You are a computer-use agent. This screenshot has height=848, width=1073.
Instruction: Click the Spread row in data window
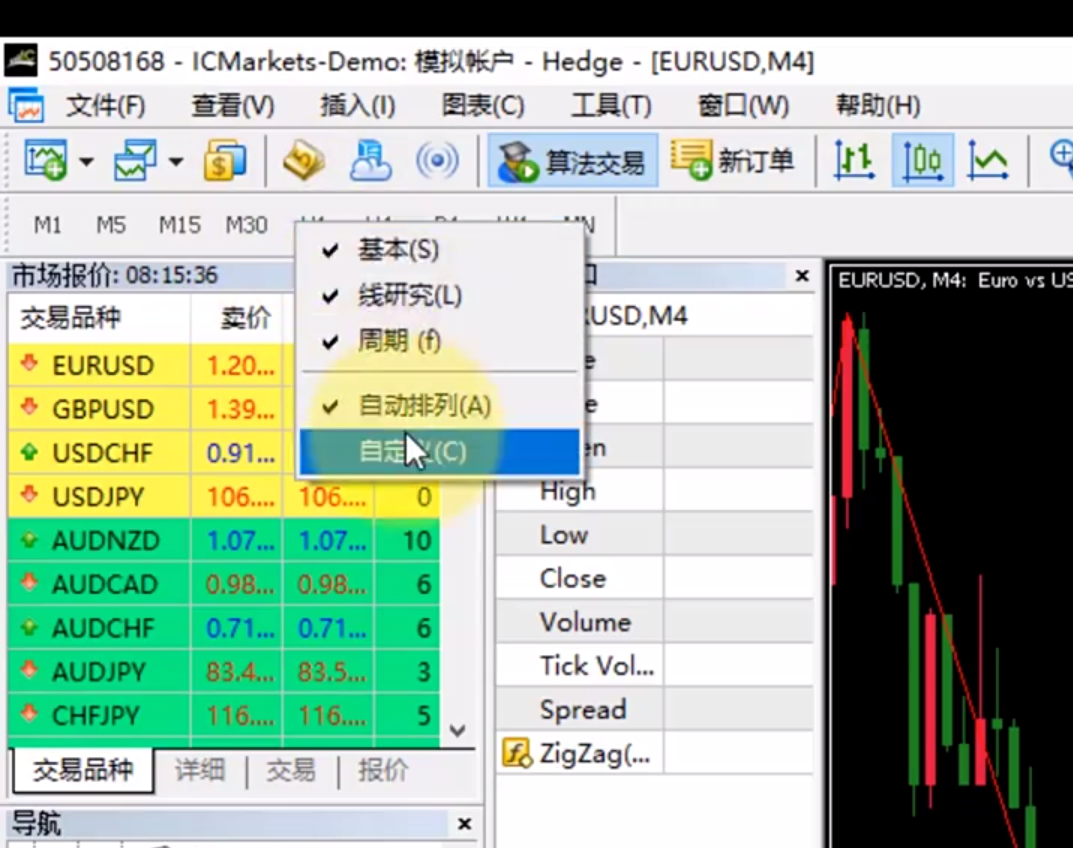[655, 710]
